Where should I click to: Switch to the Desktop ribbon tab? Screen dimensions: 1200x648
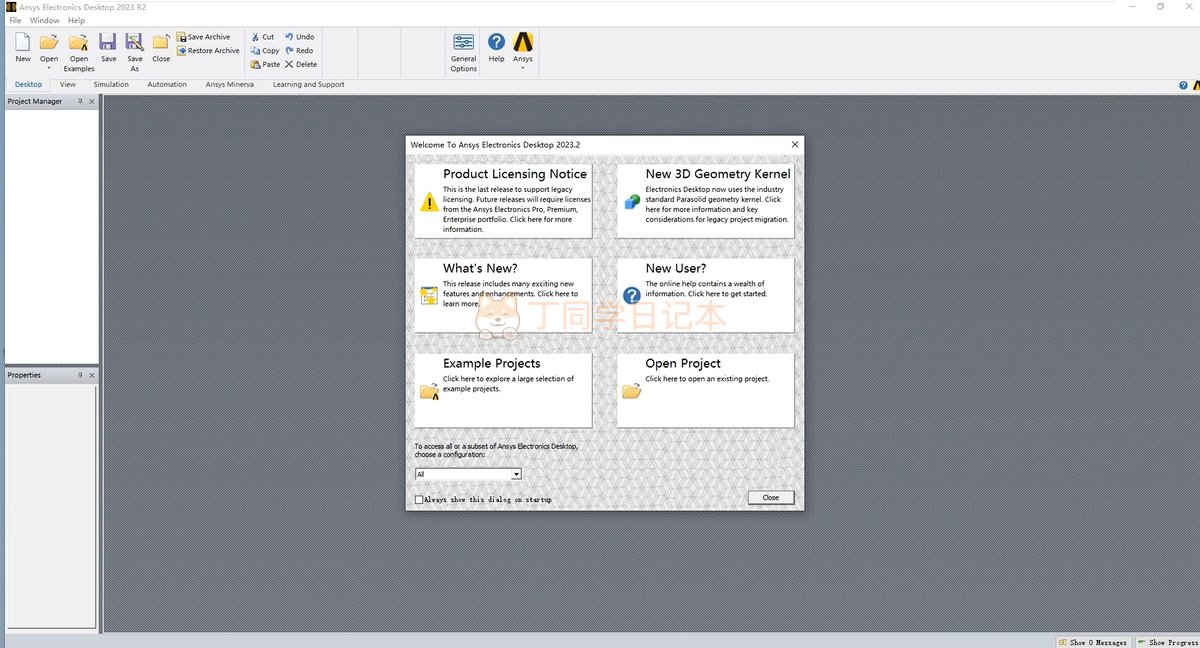pos(28,85)
